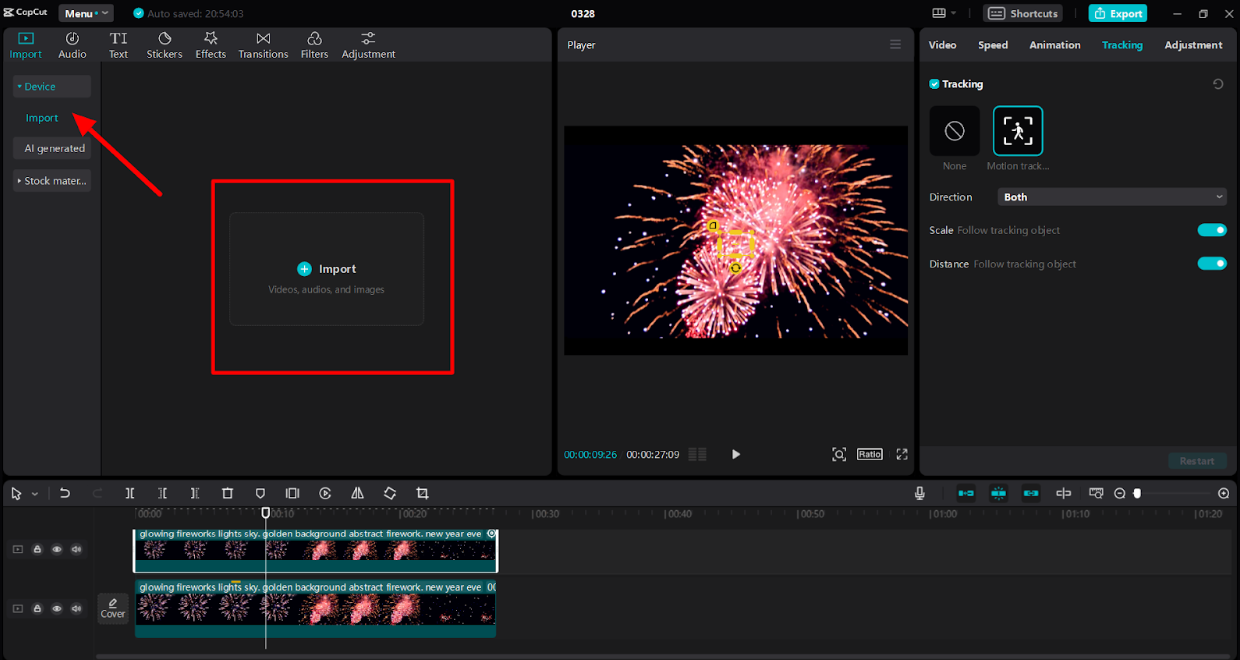Open the Transitions panel
Screen dimensions: 1240x660
point(263,45)
